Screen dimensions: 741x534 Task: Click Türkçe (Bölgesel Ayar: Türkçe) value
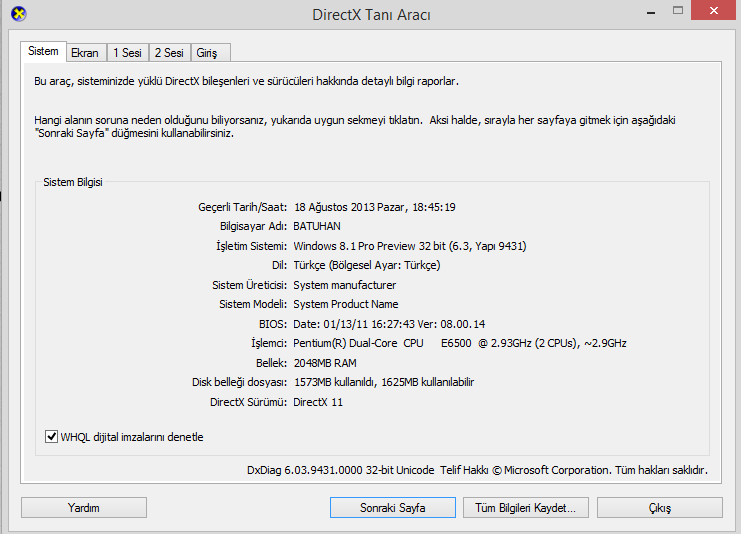click(367, 266)
